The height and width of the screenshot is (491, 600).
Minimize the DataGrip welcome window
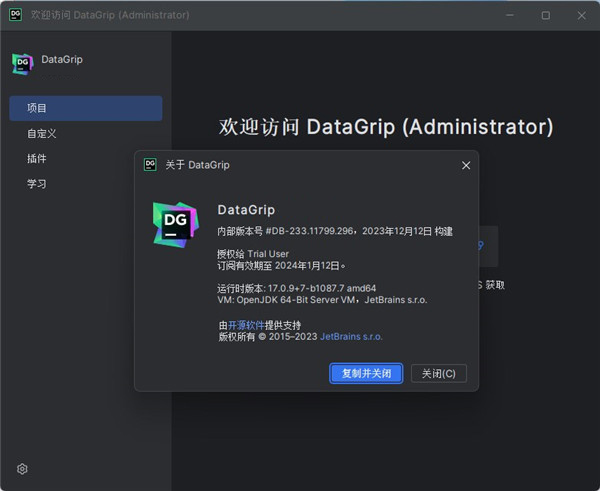coord(510,15)
